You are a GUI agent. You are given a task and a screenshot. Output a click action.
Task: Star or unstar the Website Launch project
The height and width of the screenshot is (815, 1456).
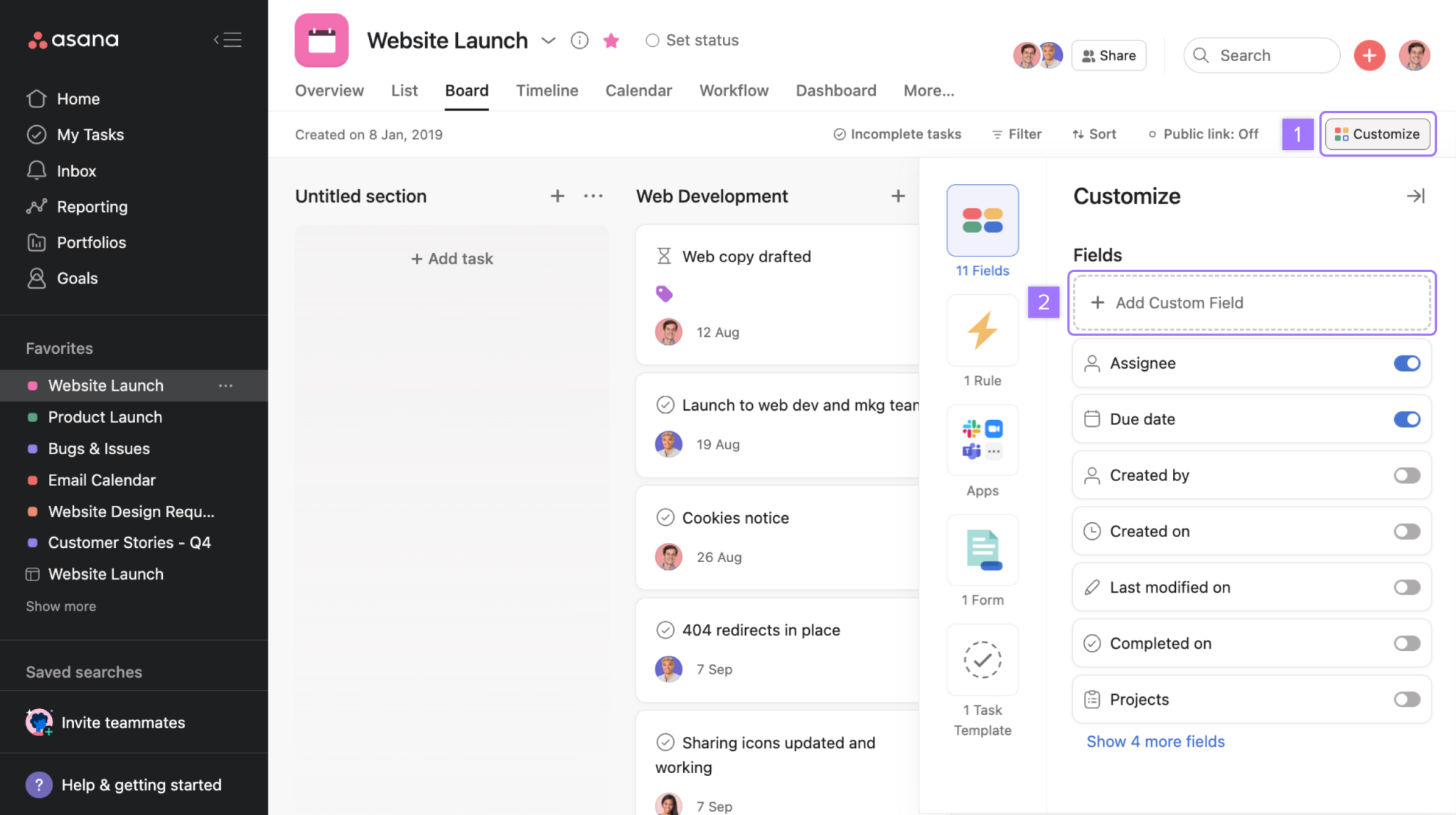[x=611, y=41]
